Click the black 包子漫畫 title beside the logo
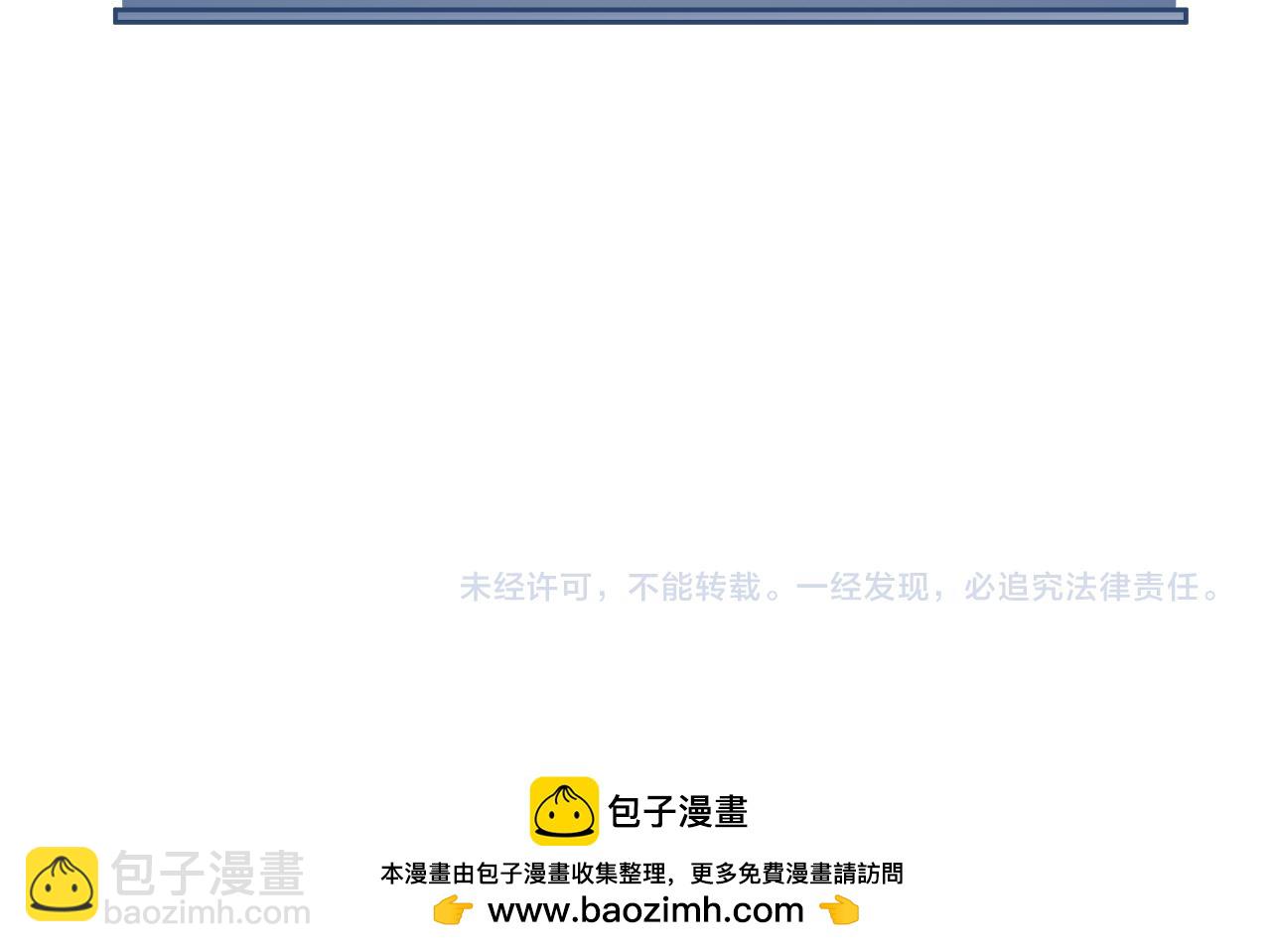 677,812
